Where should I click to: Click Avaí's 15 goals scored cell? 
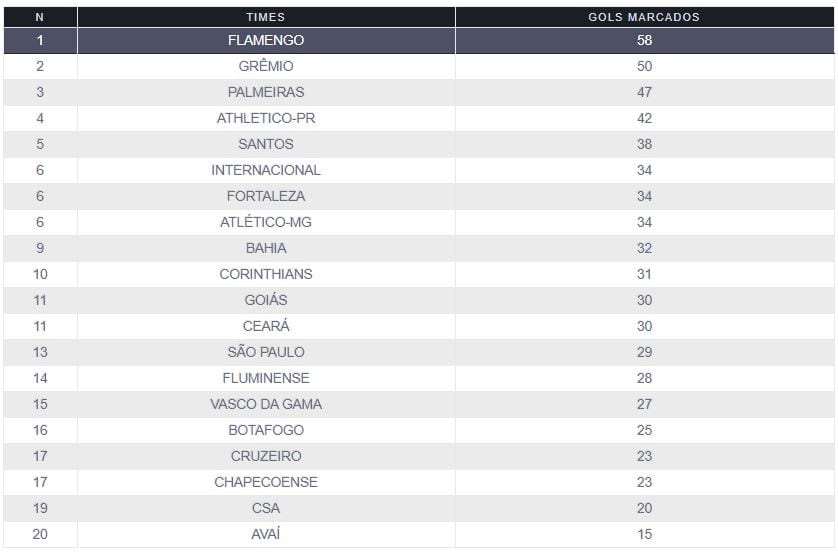pos(644,534)
